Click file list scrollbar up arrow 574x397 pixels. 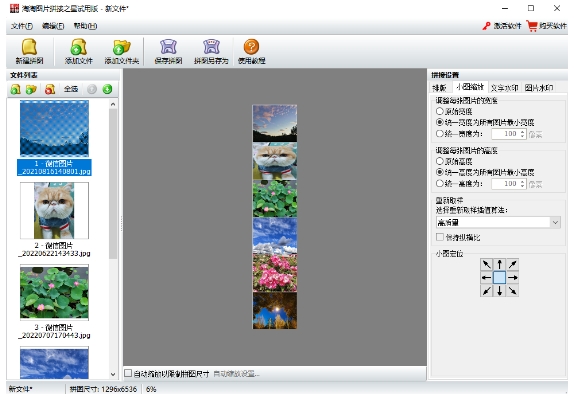113,104
